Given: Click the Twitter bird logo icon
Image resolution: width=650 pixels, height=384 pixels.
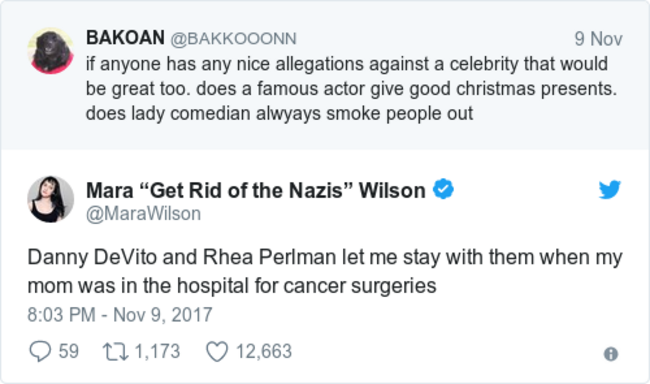Looking at the screenshot, I should pos(609,190).
